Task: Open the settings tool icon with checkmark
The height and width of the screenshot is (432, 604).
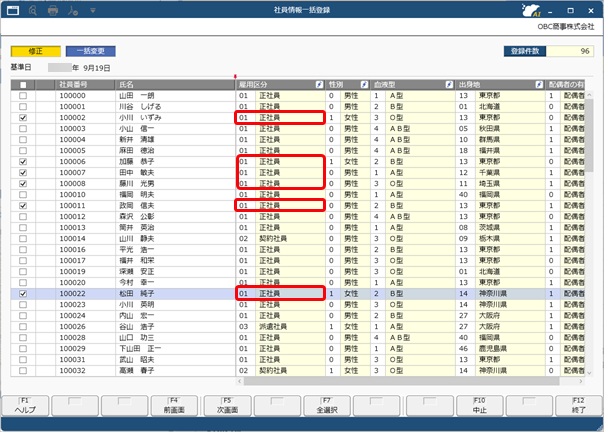Action: pyautogui.click(x=73, y=10)
